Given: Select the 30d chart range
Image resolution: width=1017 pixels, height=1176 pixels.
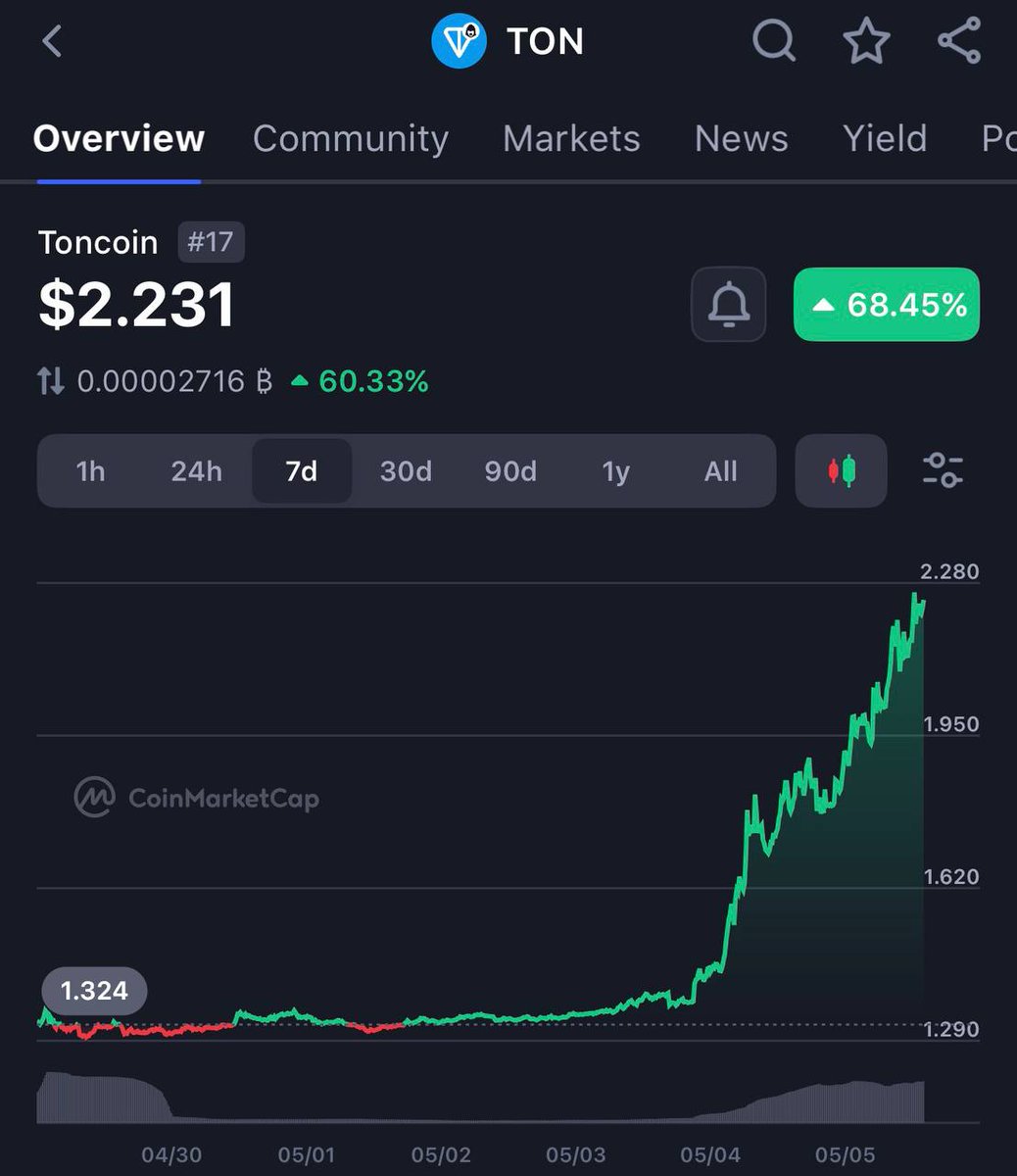Looking at the screenshot, I should [x=406, y=471].
